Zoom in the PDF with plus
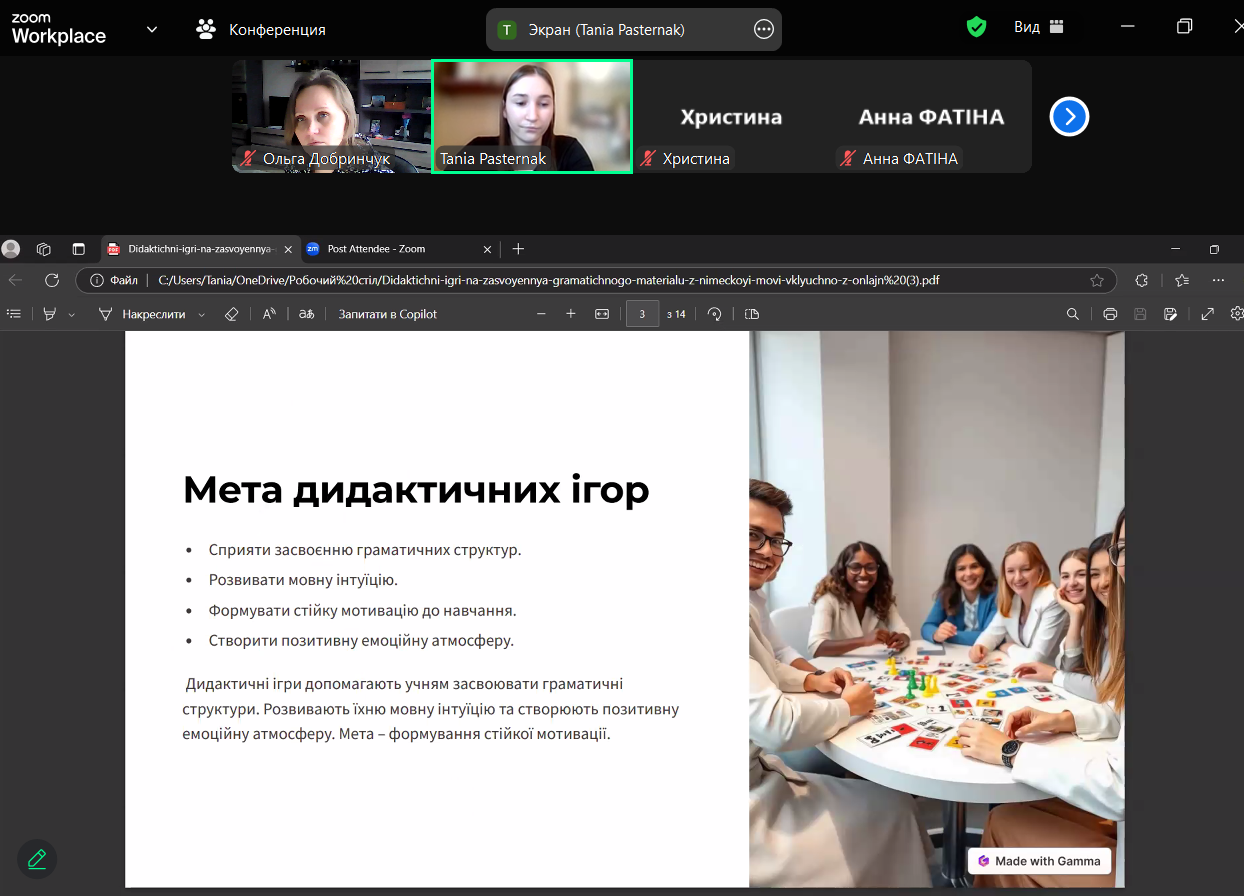The height and width of the screenshot is (896, 1244). coord(571,314)
